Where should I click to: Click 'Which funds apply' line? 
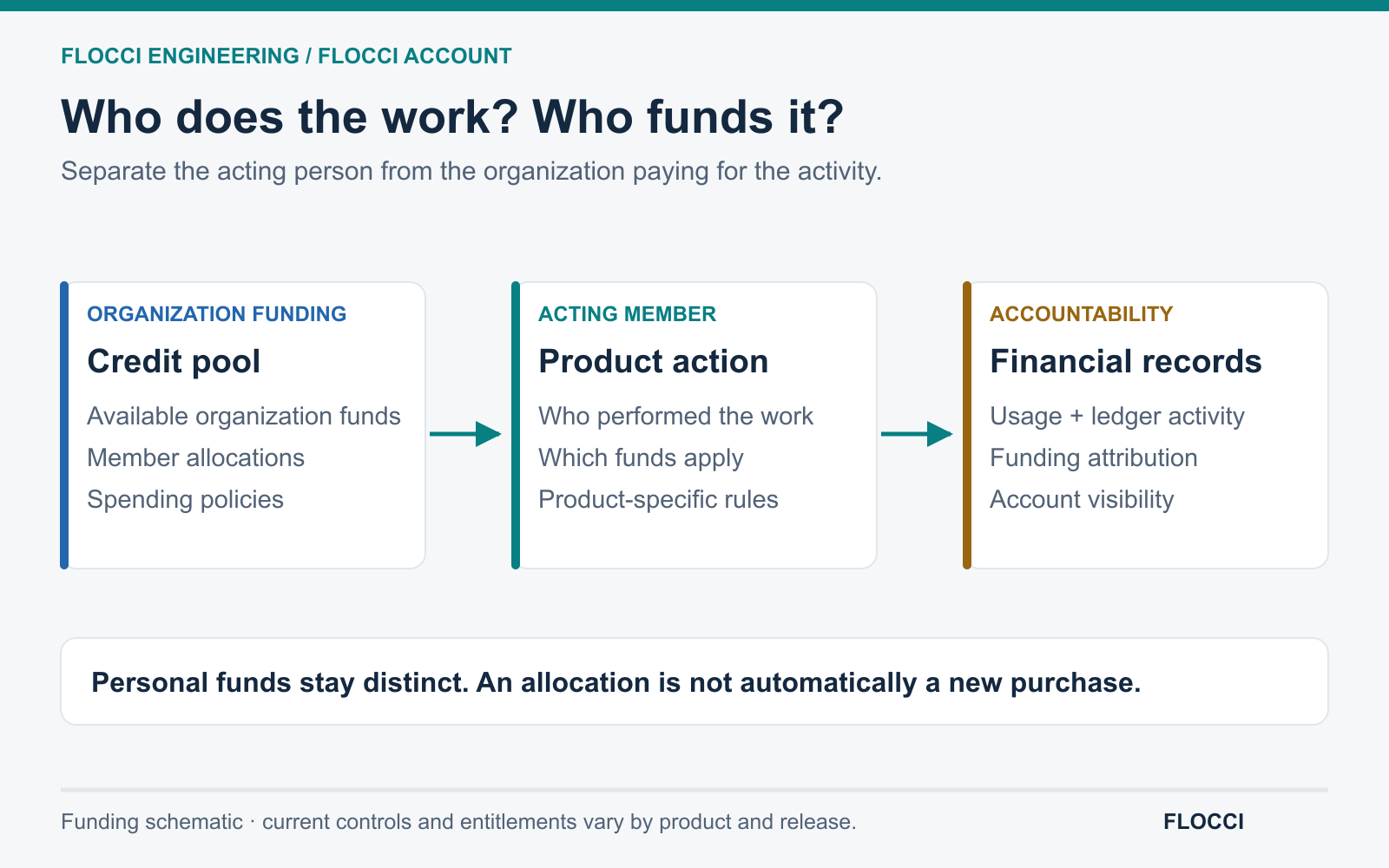pyautogui.click(x=642, y=458)
